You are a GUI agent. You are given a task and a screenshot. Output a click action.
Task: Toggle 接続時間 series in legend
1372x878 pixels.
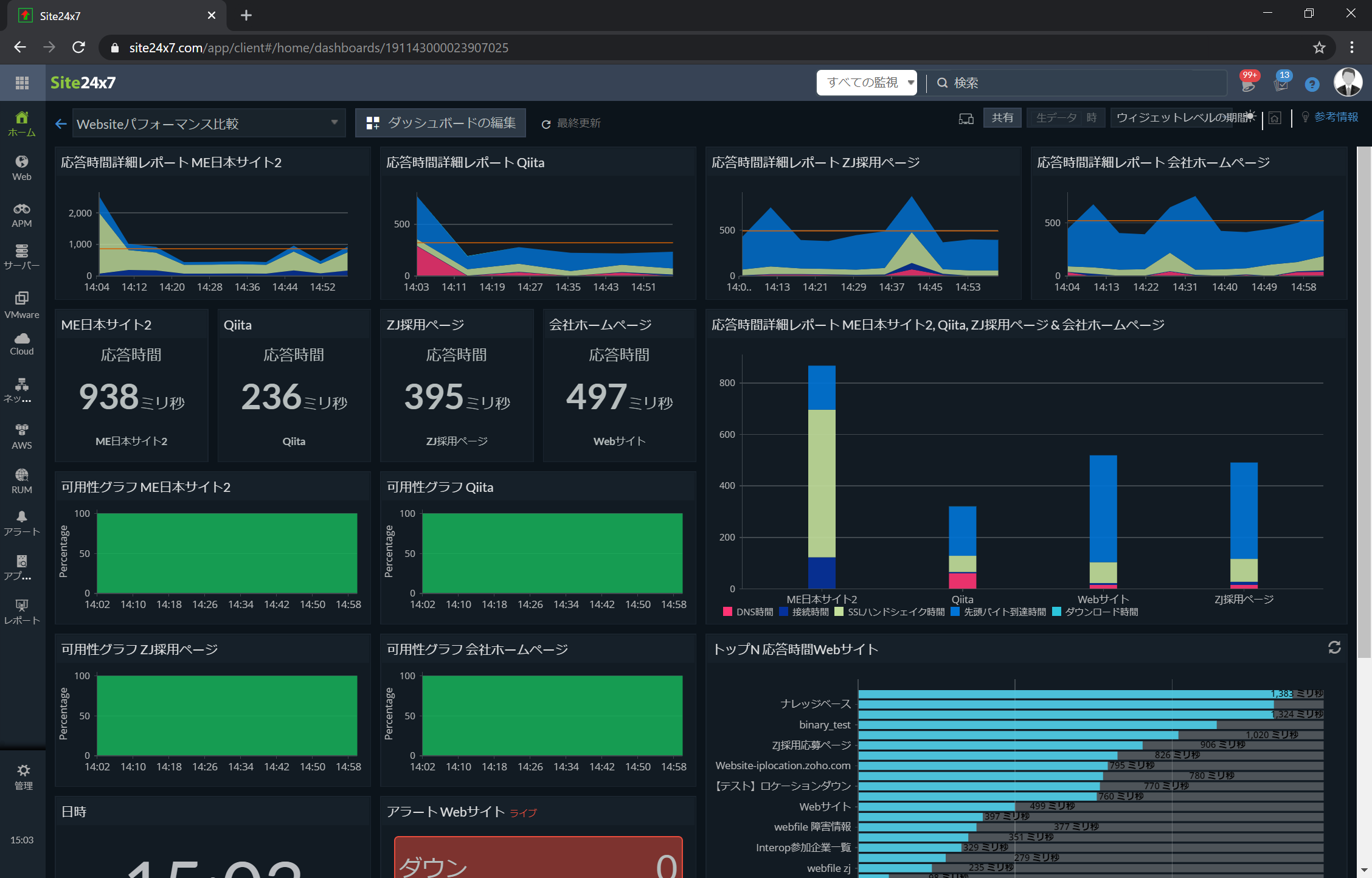(x=804, y=612)
